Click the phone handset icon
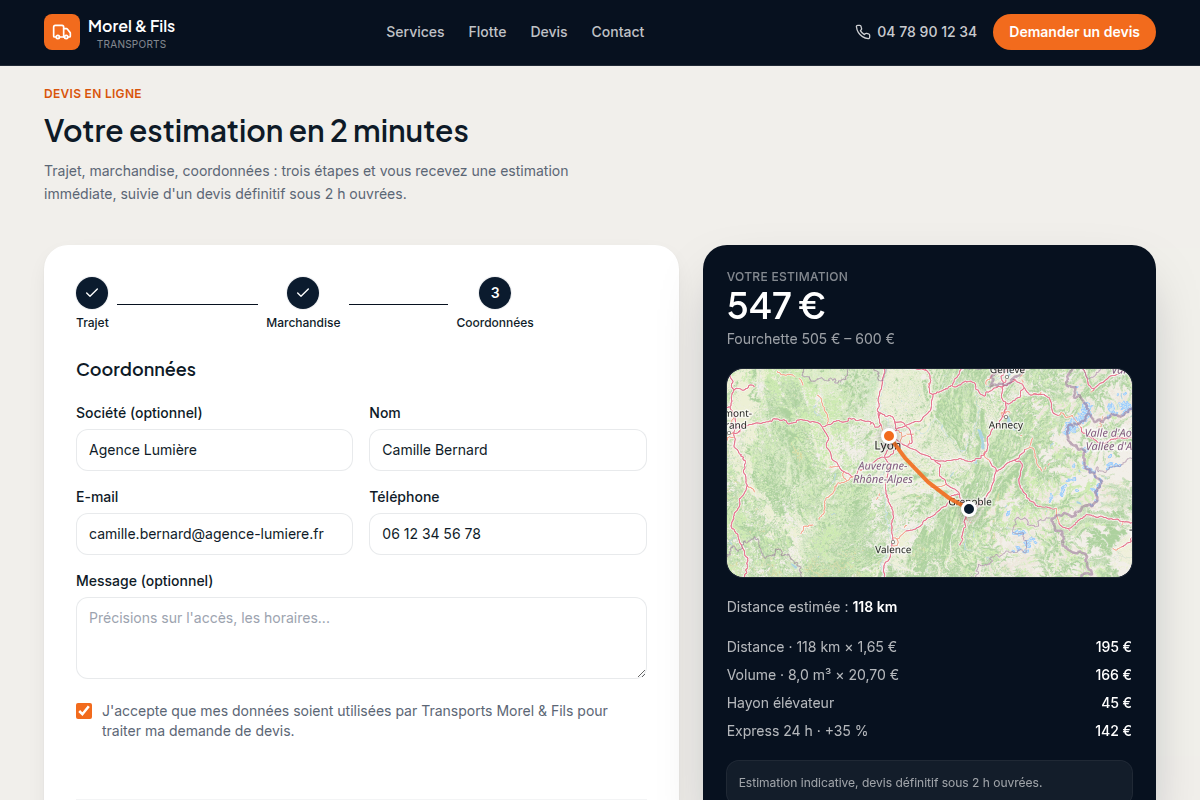1200x800 pixels. pos(863,32)
